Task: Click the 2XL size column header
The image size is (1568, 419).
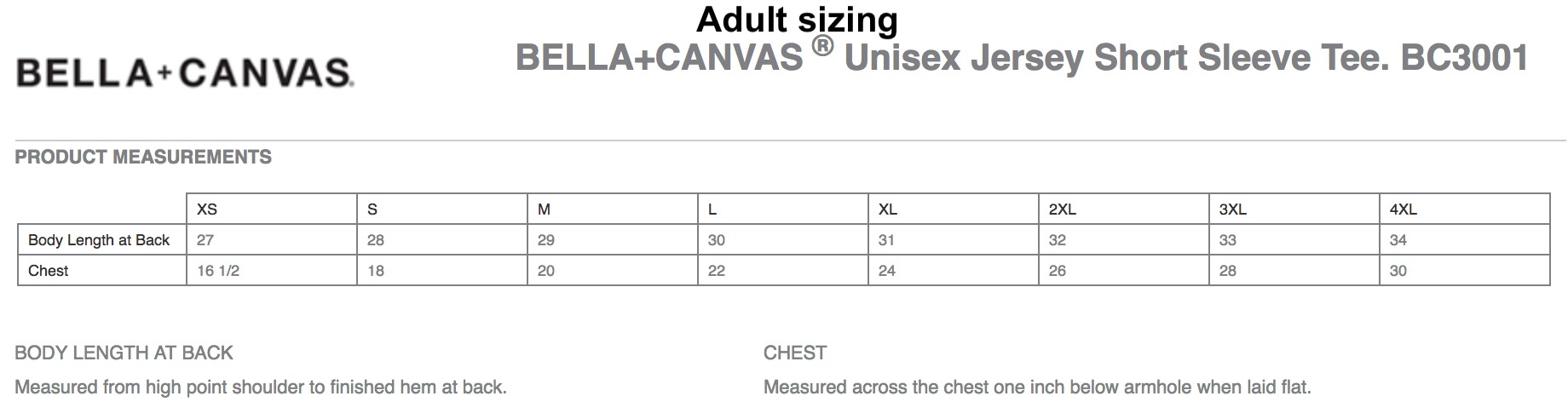Action: point(1062,209)
